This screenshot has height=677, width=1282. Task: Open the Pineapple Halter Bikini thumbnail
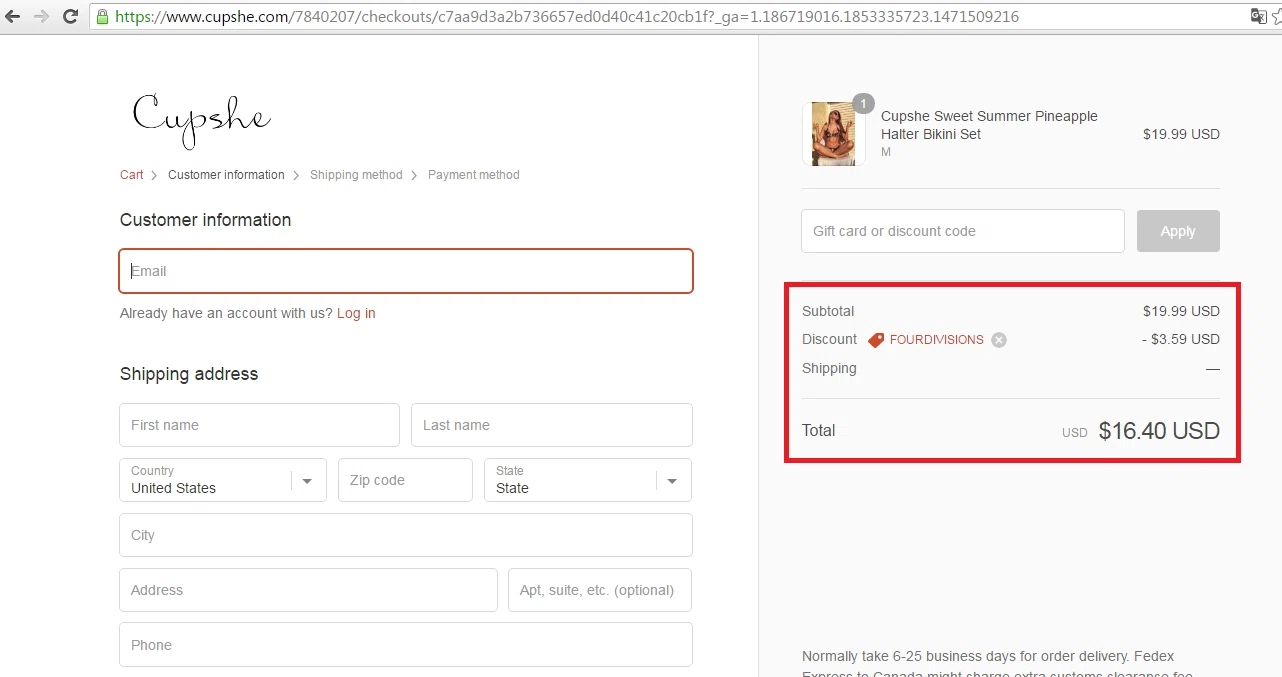point(833,134)
